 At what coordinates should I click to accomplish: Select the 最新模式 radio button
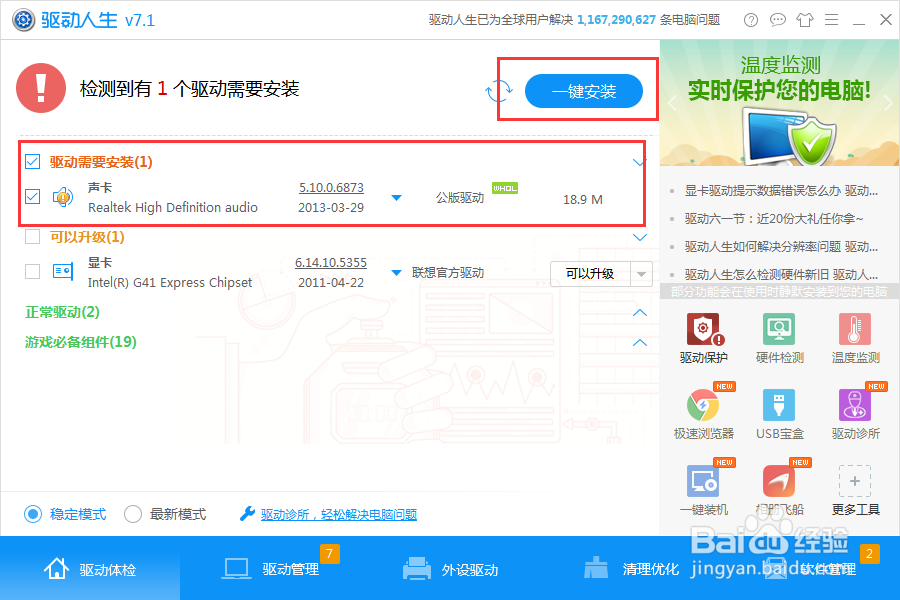point(132,513)
